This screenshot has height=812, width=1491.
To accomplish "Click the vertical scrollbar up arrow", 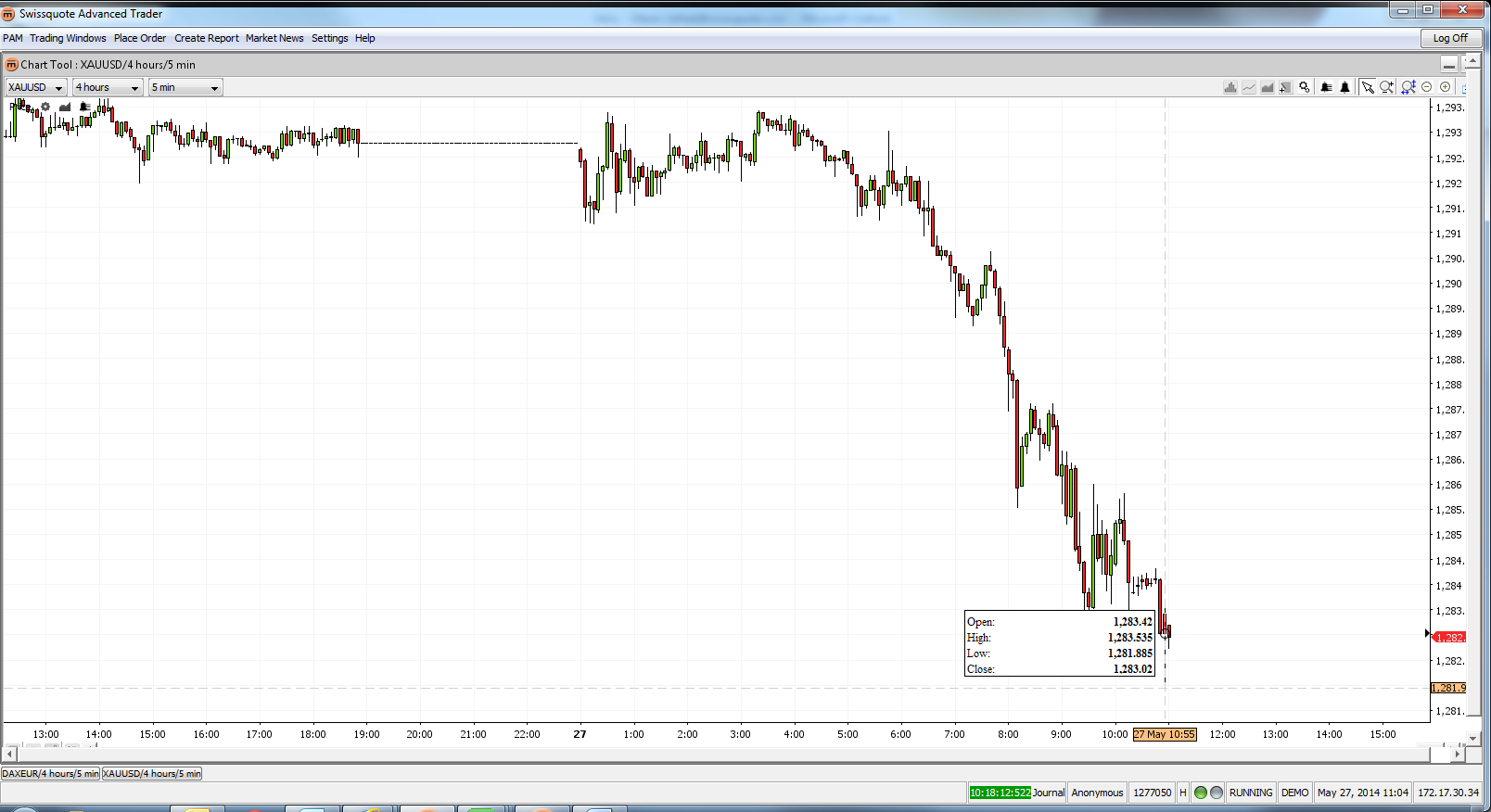I will [1472, 61].
